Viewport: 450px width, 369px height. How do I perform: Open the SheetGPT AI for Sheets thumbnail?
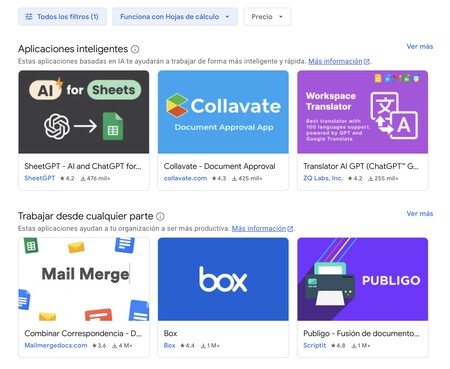click(84, 112)
